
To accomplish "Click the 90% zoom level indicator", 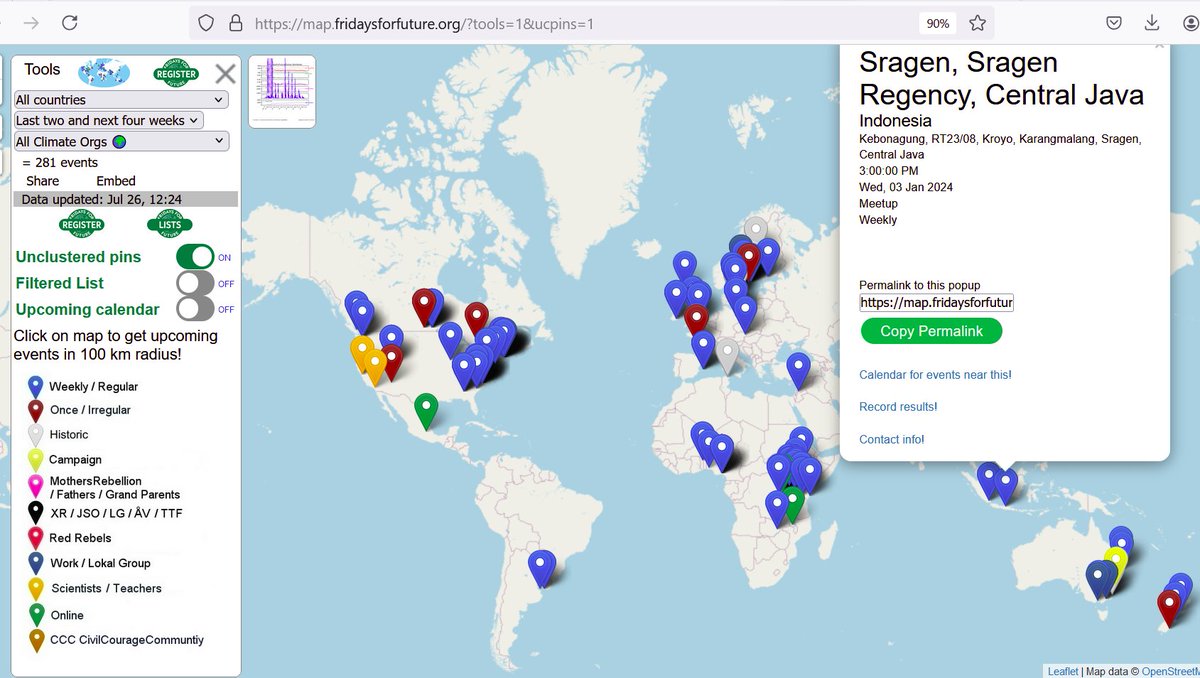I will (937, 23).
